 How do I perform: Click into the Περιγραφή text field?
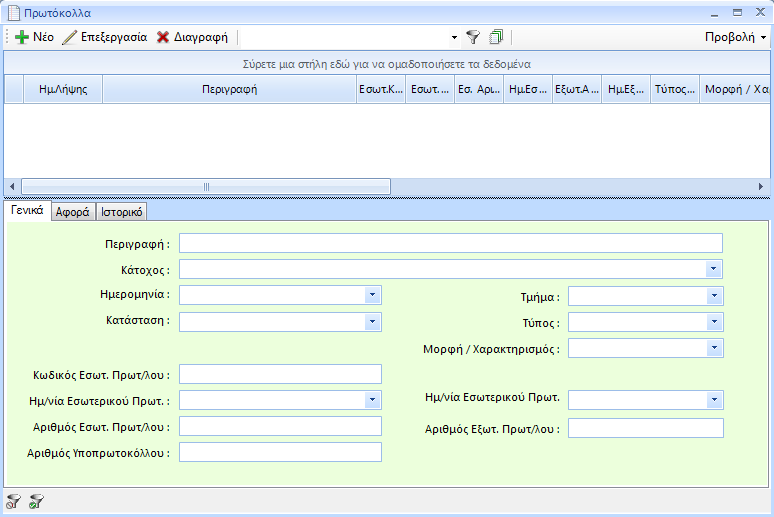(450, 243)
